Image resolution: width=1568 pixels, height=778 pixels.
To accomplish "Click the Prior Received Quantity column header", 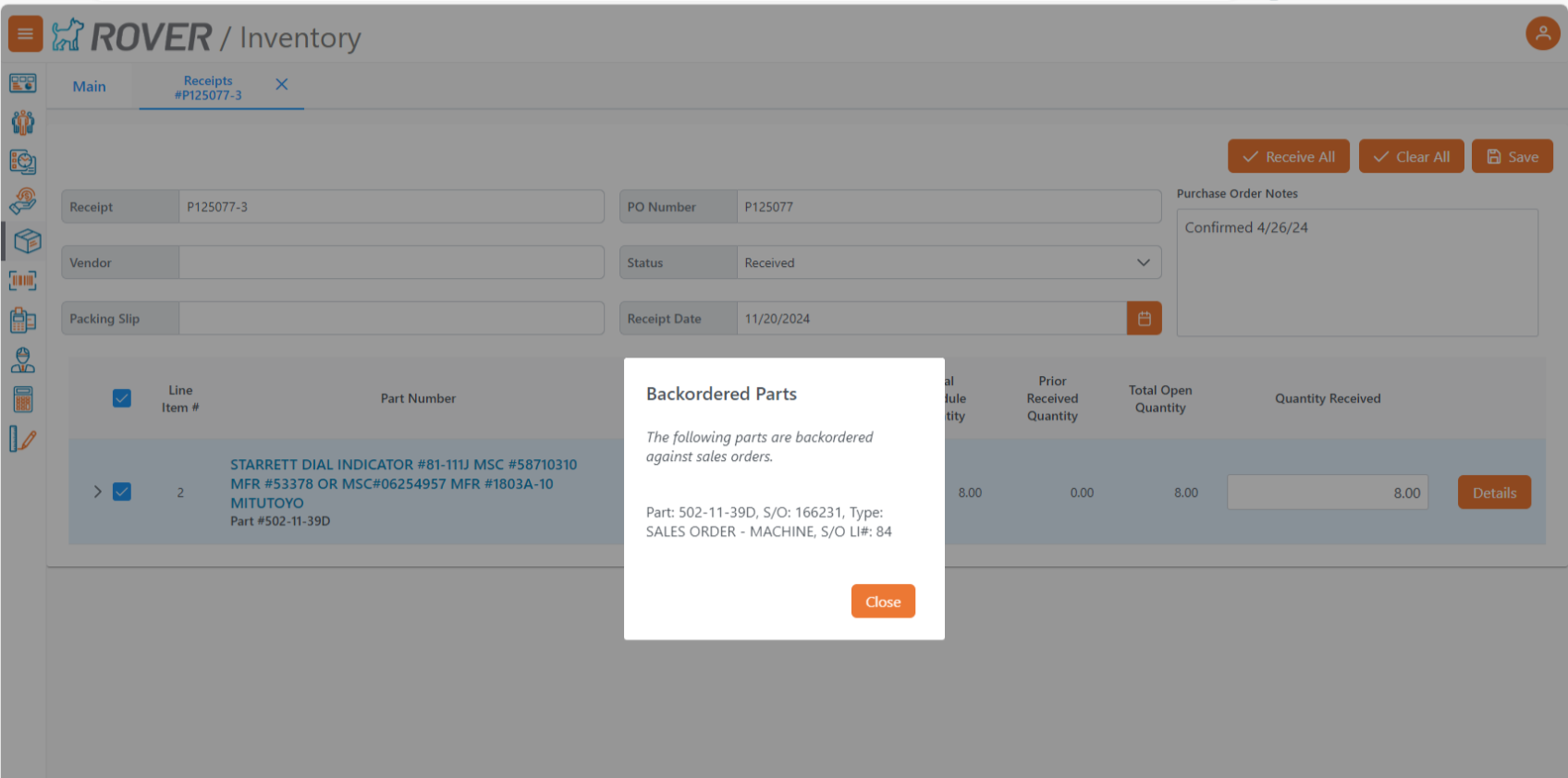I will tap(1052, 398).
